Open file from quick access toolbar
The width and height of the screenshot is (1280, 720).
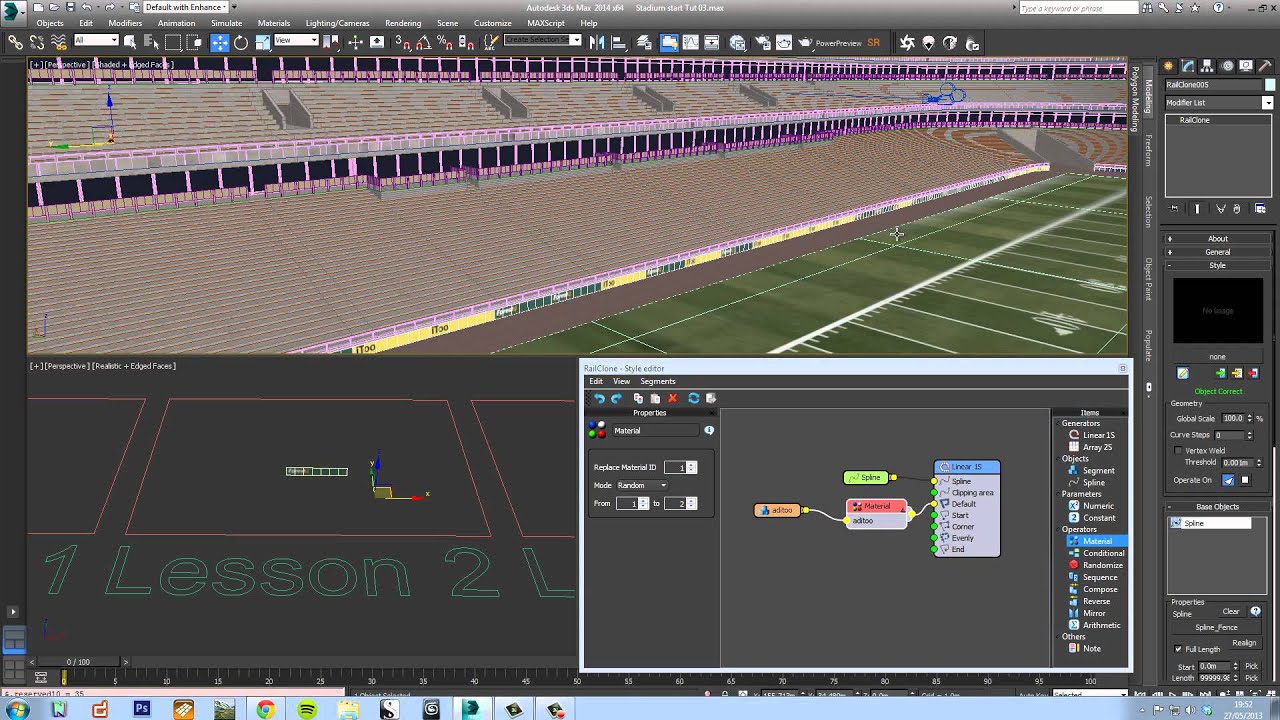tap(54, 7)
